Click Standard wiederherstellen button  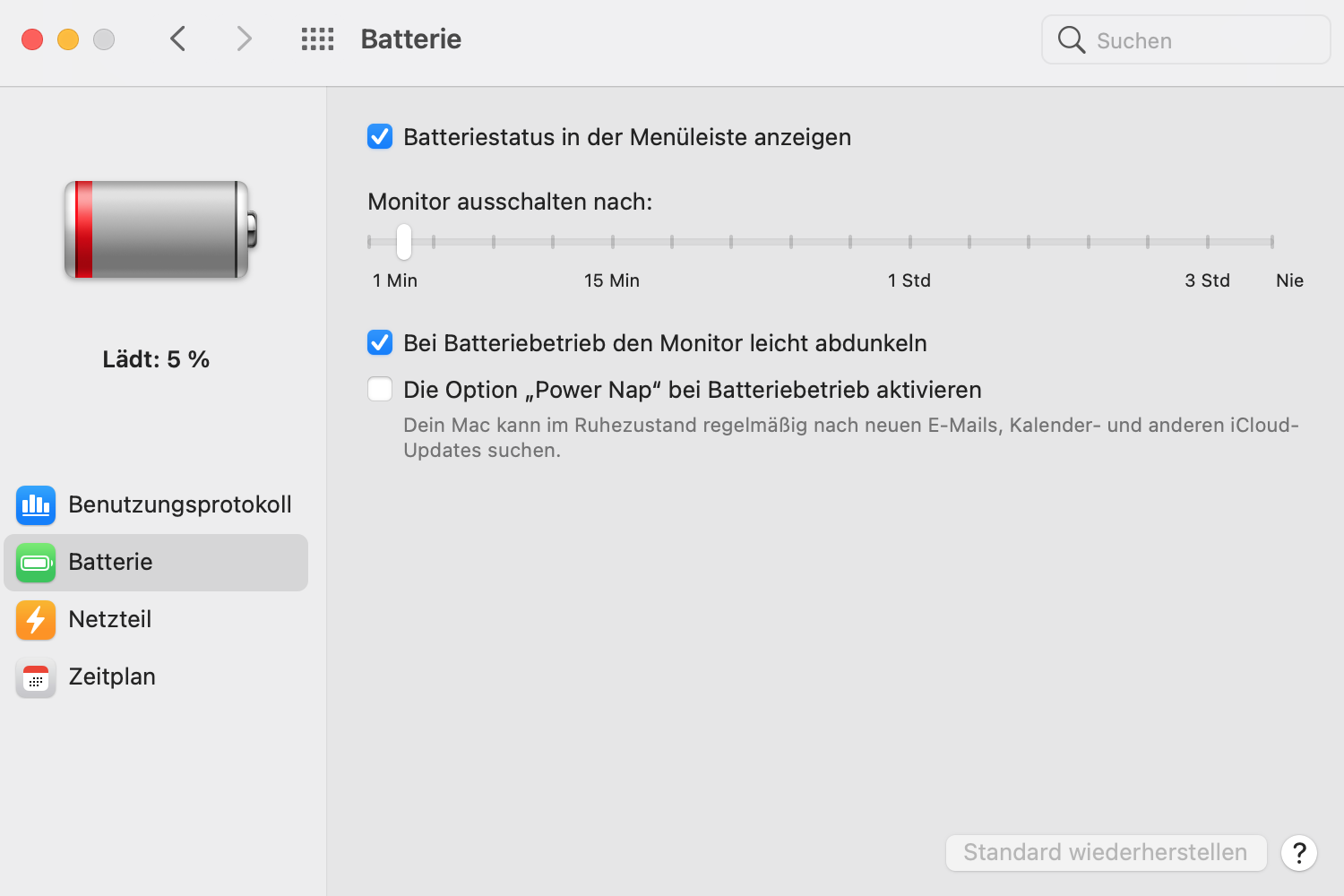[1106, 853]
